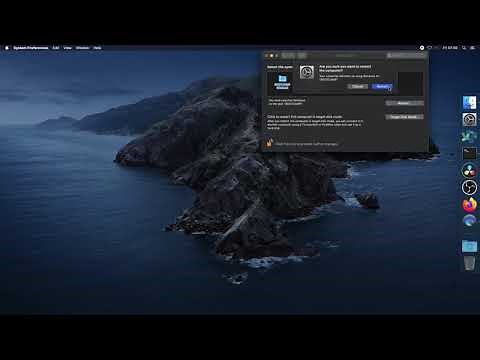Click the menu bar clock

point(450,48)
